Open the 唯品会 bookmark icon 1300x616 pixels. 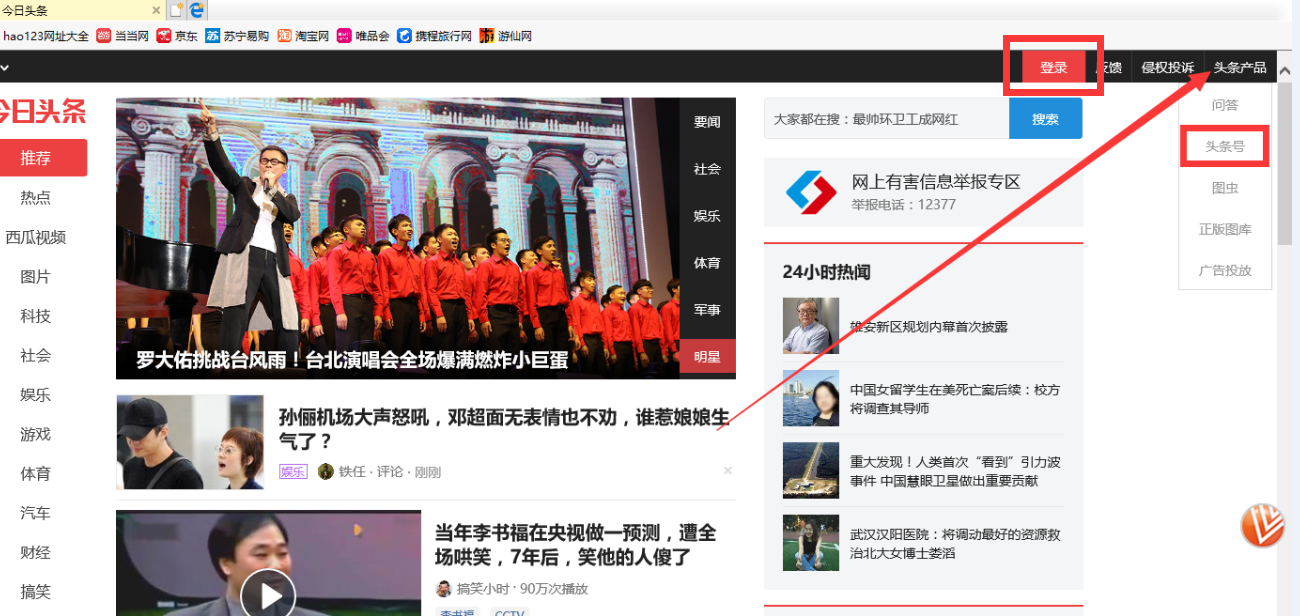point(344,35)
